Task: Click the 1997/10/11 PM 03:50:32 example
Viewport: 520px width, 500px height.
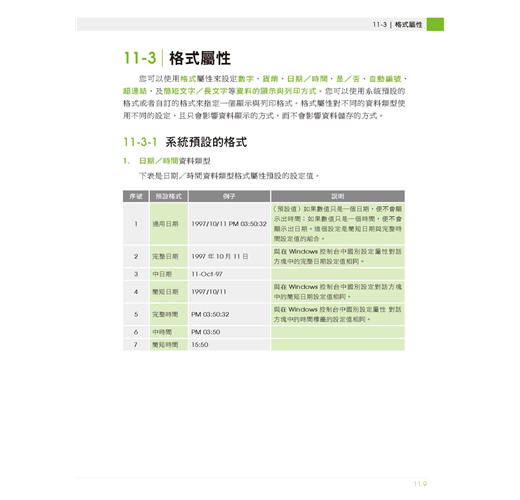Action: click(229, 224)
